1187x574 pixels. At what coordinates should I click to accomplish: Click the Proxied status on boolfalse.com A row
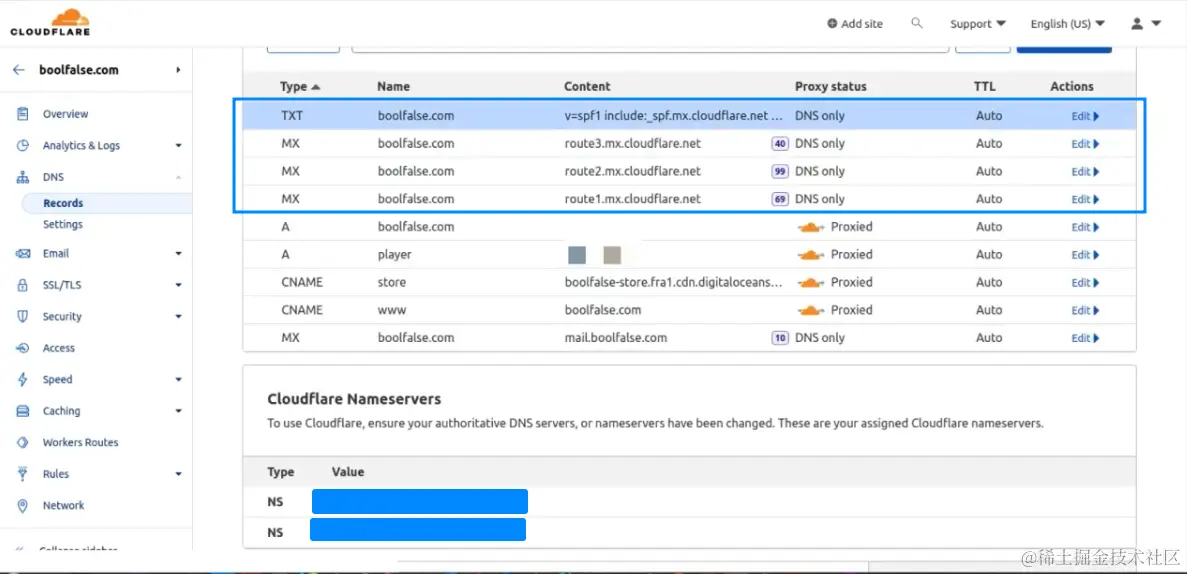835,226
